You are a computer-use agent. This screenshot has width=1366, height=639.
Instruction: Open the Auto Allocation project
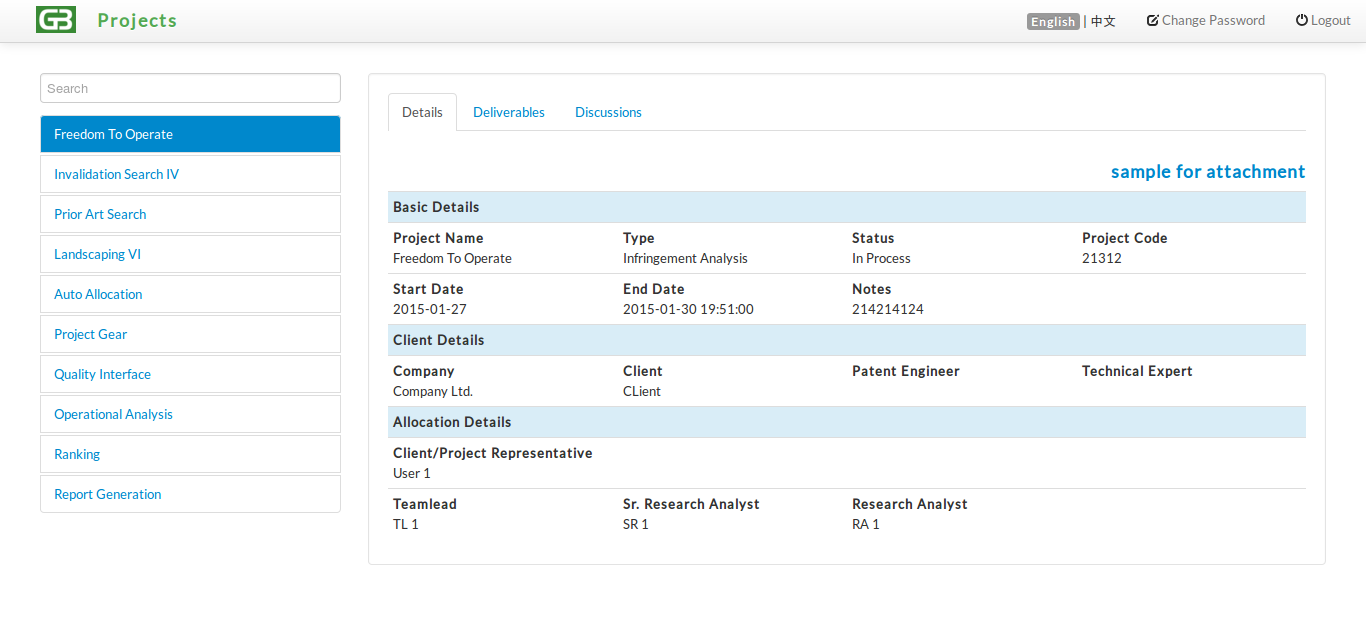coord(190,294)
